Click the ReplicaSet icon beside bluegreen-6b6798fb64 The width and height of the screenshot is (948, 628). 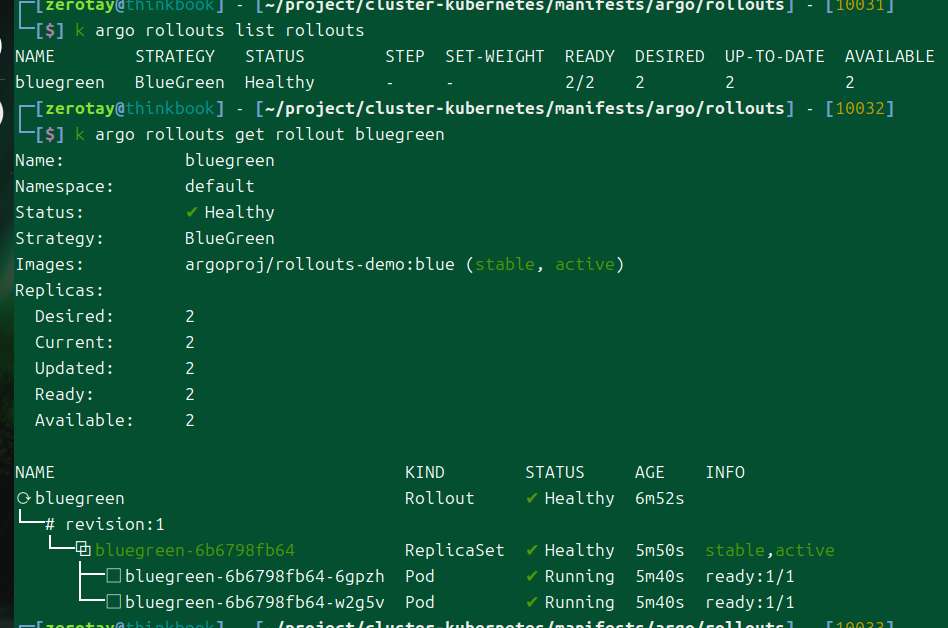tap(84, 550)
